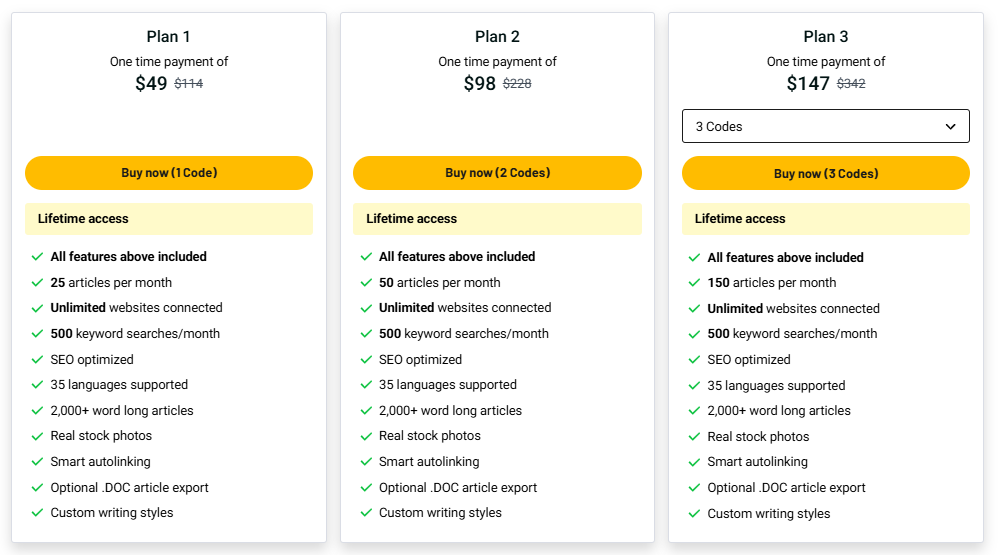Click Plan 3 Optional .DOC export checkmark
The height and width of the screenshot is (555, 998).
coord(694,488)
